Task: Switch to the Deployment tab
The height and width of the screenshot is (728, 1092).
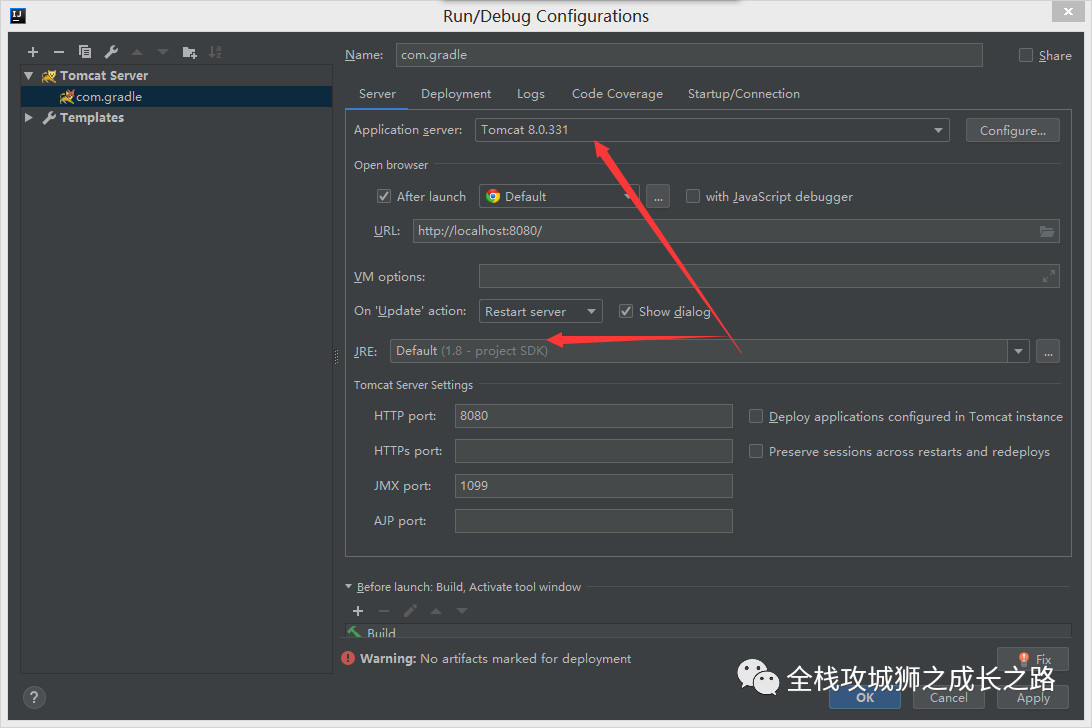Action: pos(456,94)
